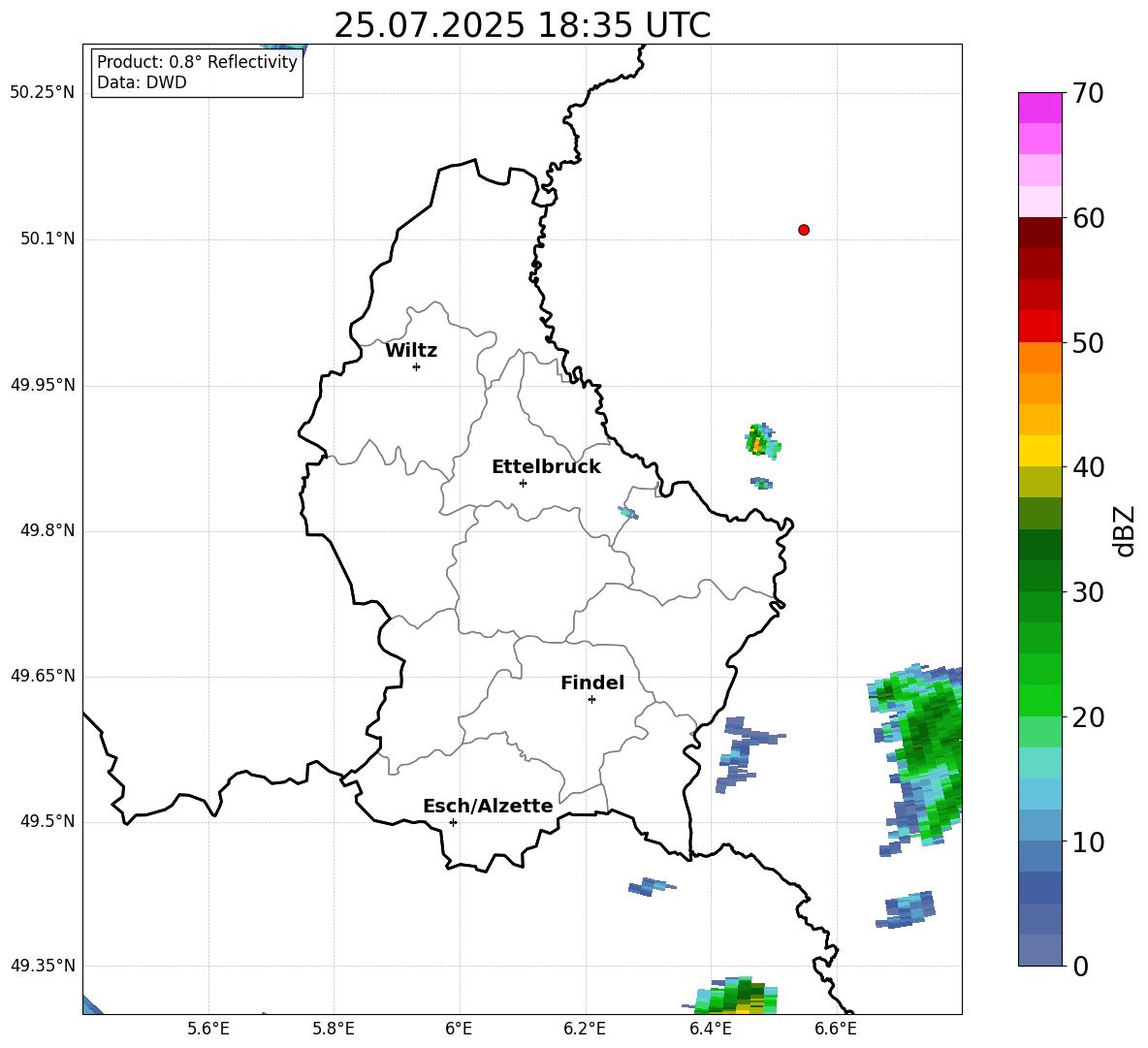Click the yellow colorbar swatch above 40

tap(1039, 451)
